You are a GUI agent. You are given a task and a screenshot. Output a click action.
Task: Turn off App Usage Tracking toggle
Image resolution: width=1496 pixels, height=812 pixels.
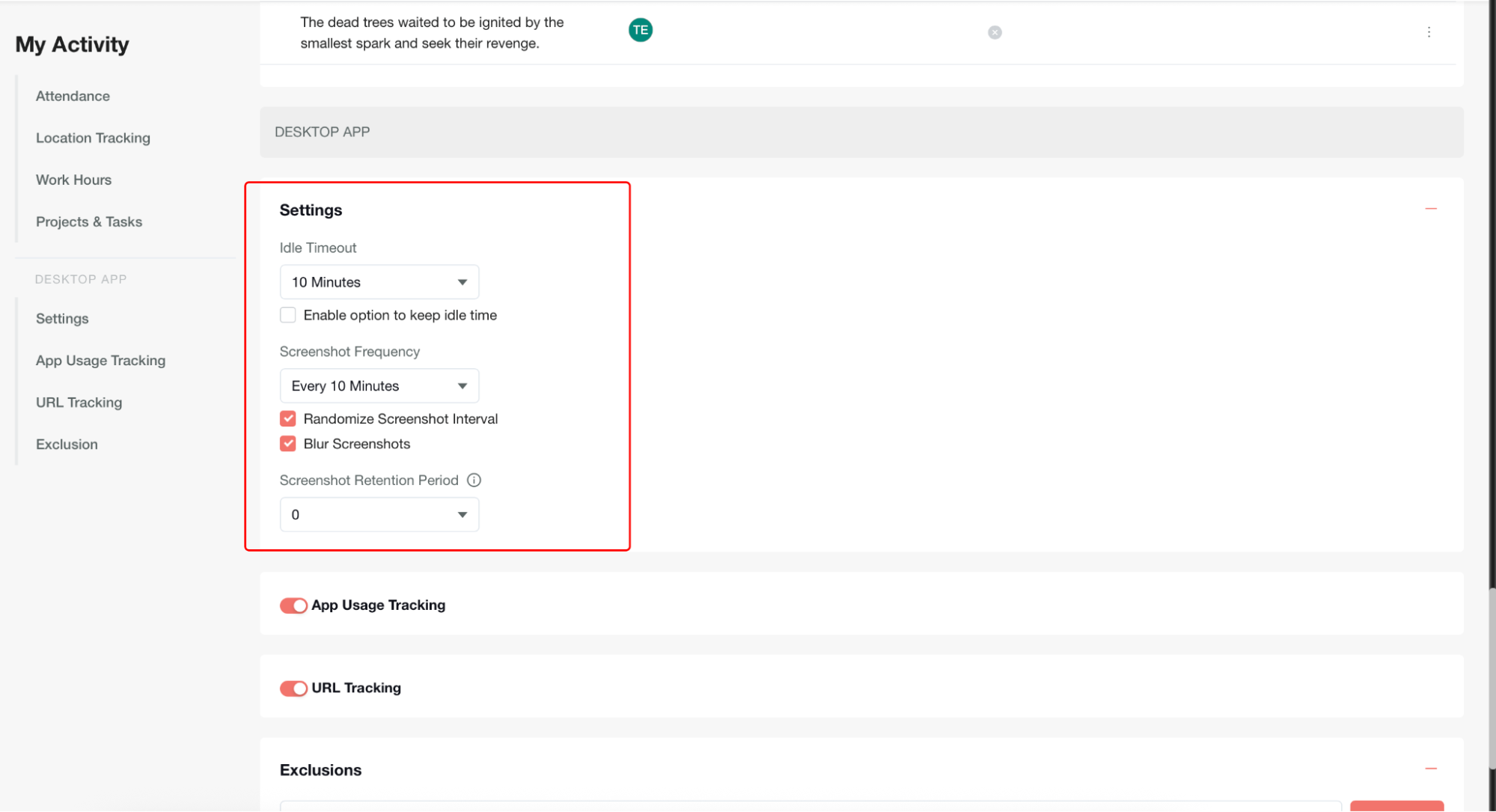[293, 605]
